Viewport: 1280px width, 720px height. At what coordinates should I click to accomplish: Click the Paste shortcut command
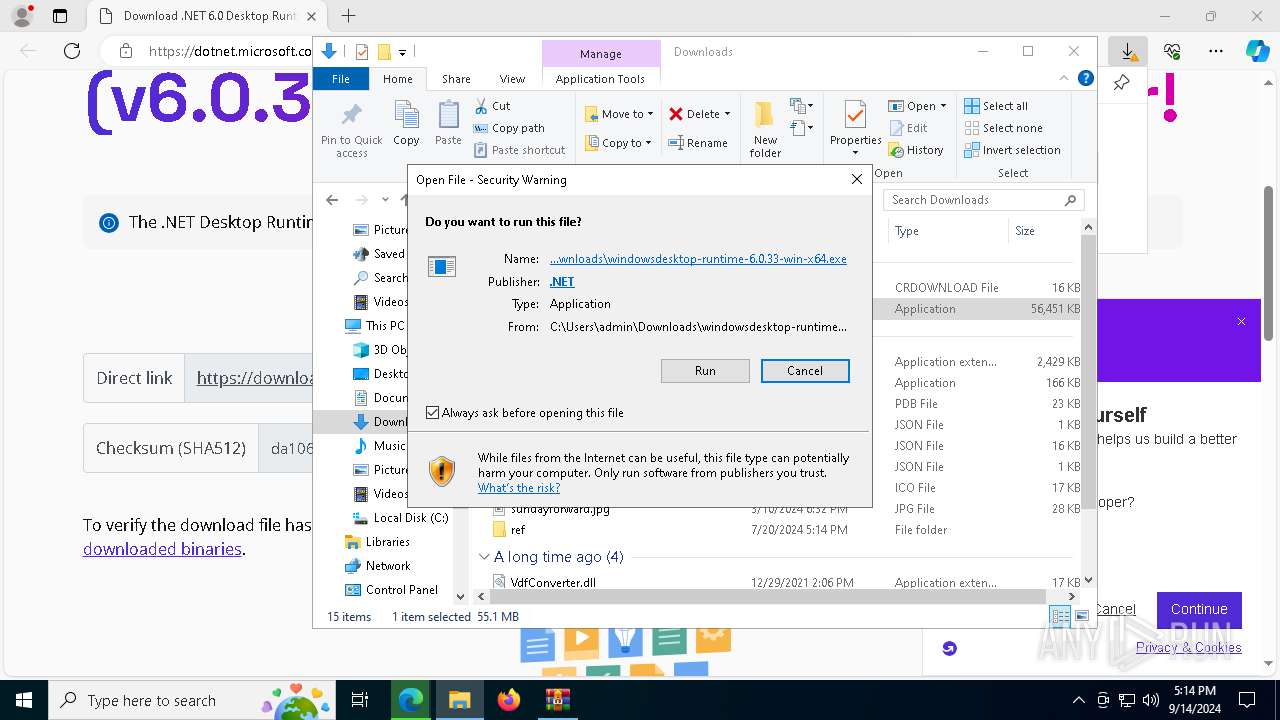click(519, 150)
